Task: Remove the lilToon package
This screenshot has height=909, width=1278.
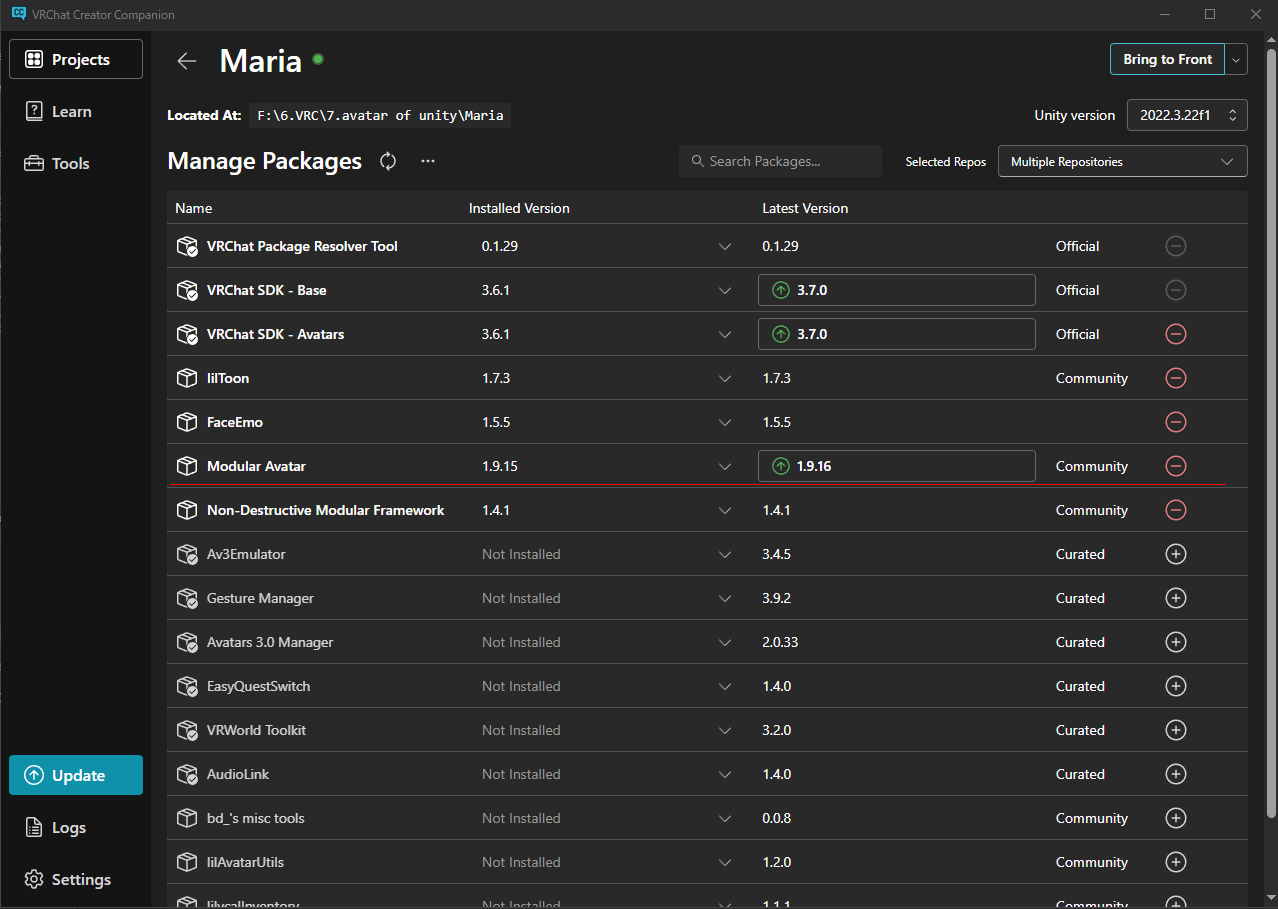Action: point(1176,378)
